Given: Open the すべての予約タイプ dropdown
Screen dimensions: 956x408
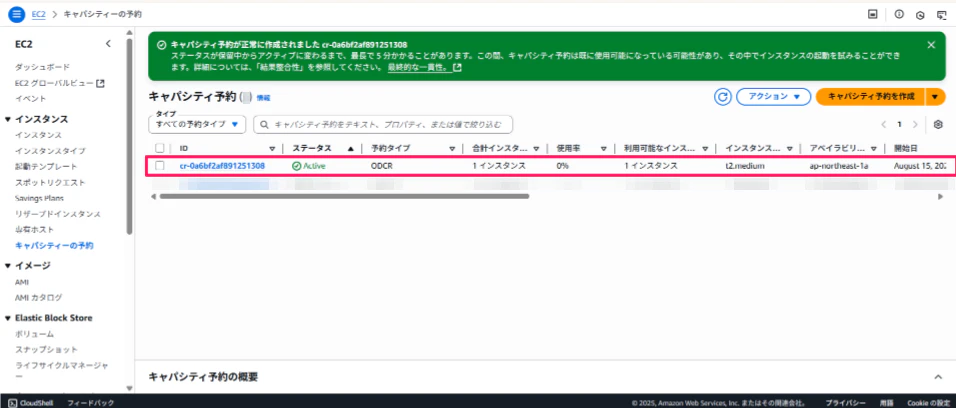Looking at the screenshot, I should [197, 124].
